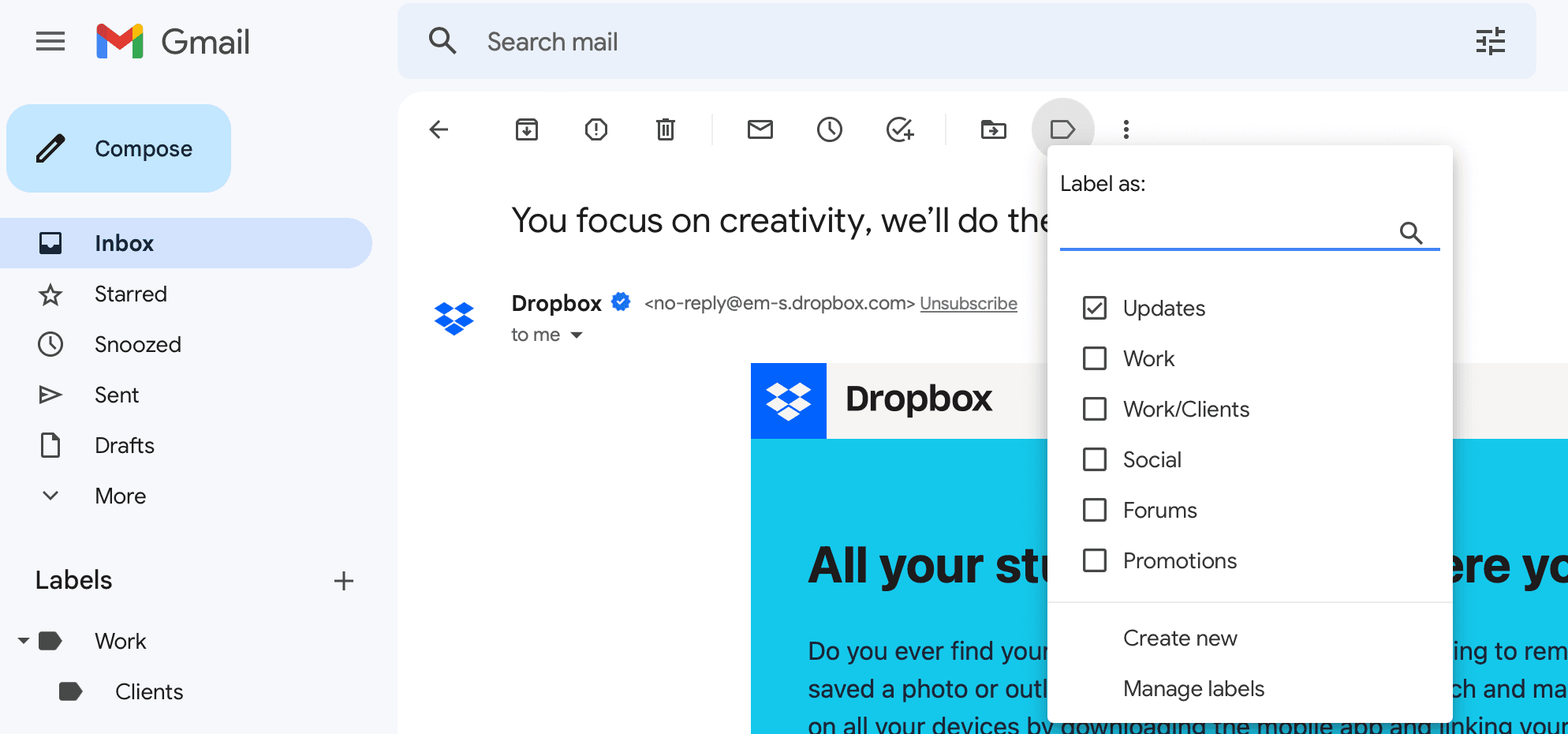Open search filter options
1568x734 pixels.
[x=1491, y=41]
